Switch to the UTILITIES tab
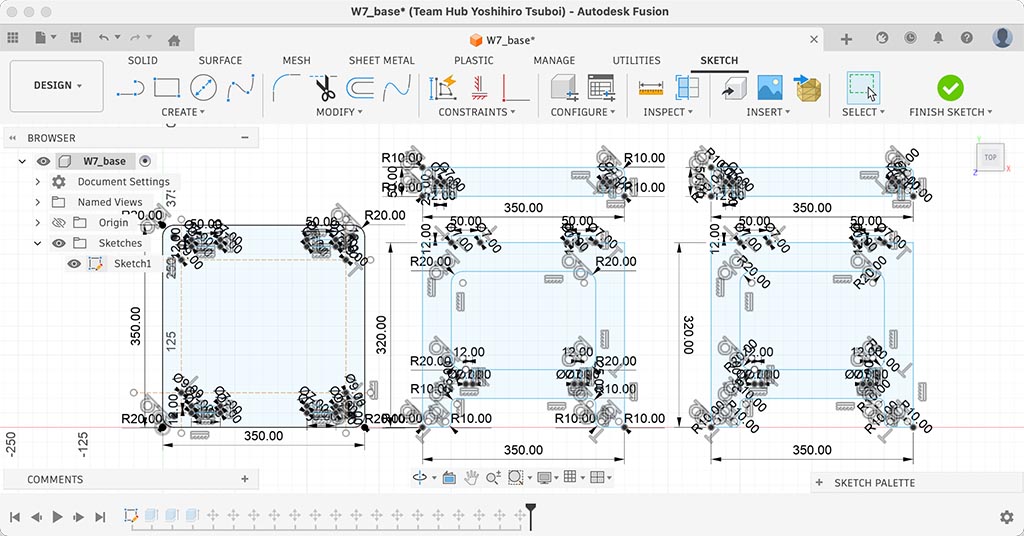The height and width of the screenshot is (536, 1024). 636,60
